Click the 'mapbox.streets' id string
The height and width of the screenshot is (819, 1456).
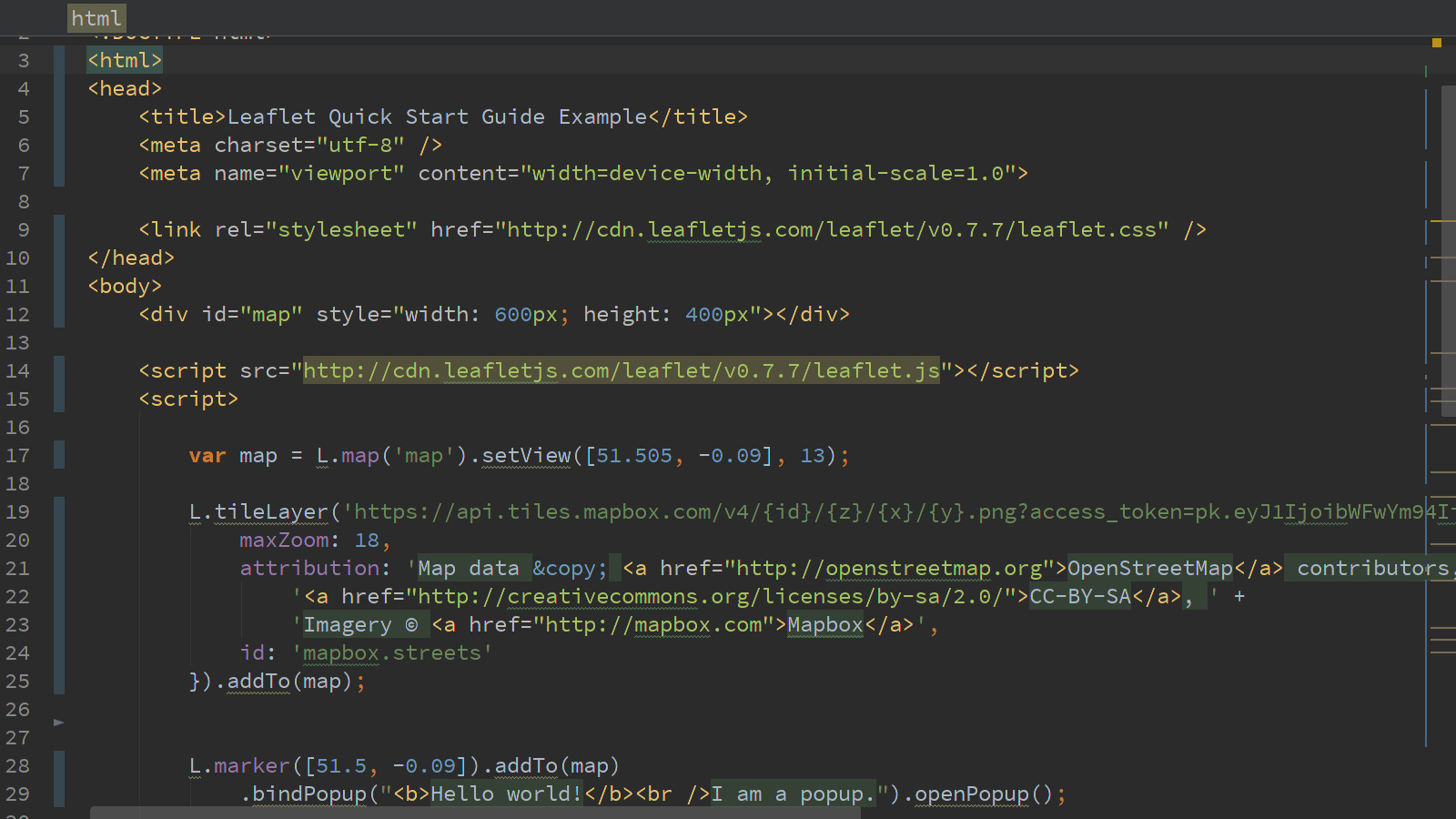392,652
